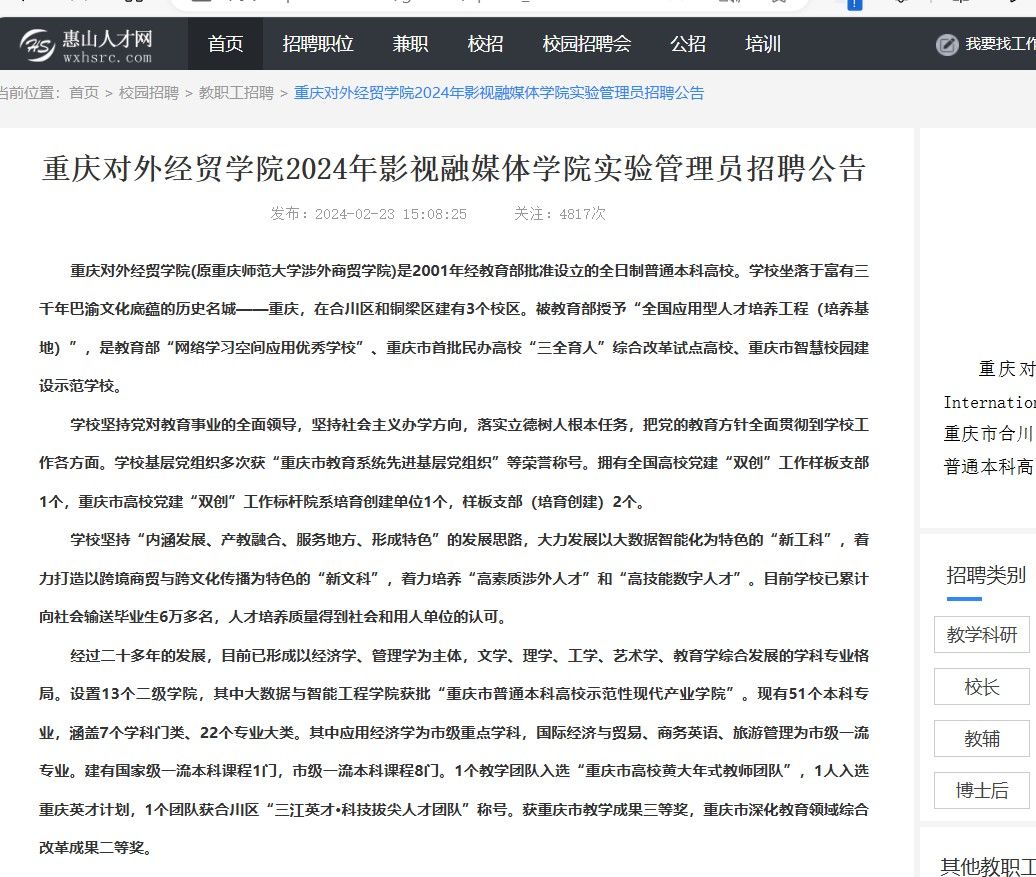Screen dimensions: 1036x877
Task: Click the 惠山人才网 HS logo
Action: click(x=37, y=45)
